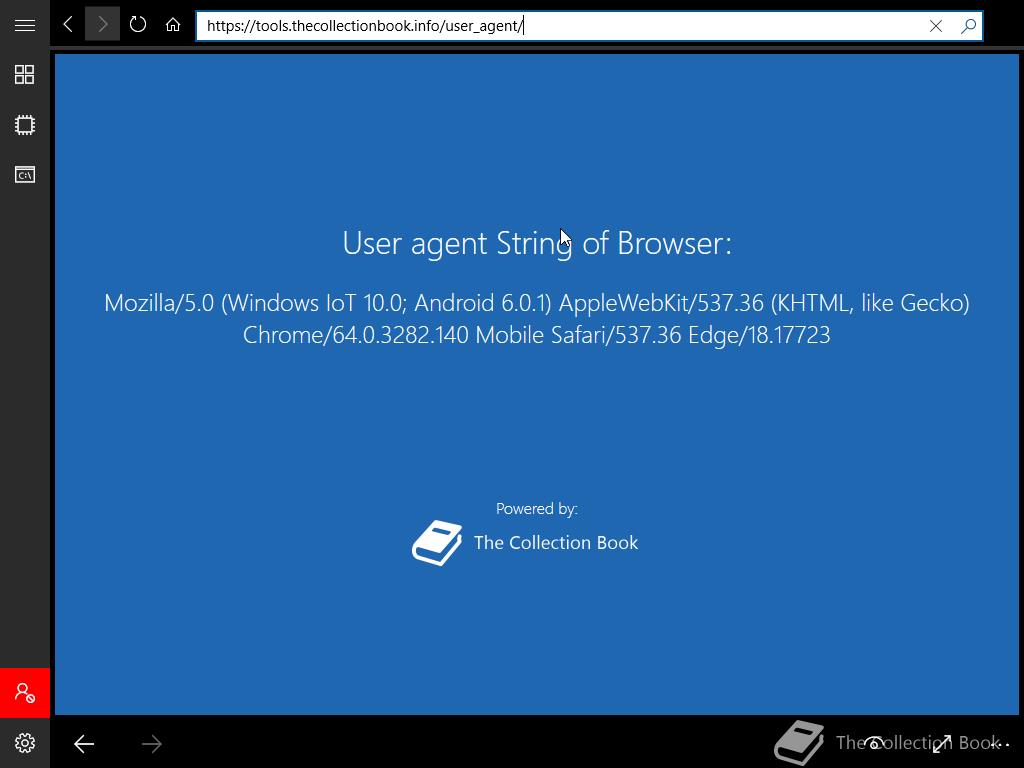The image size is (1024, 768).
Task: Click the eye view icon in bottom bar
Action: click(x=874, y=743)
